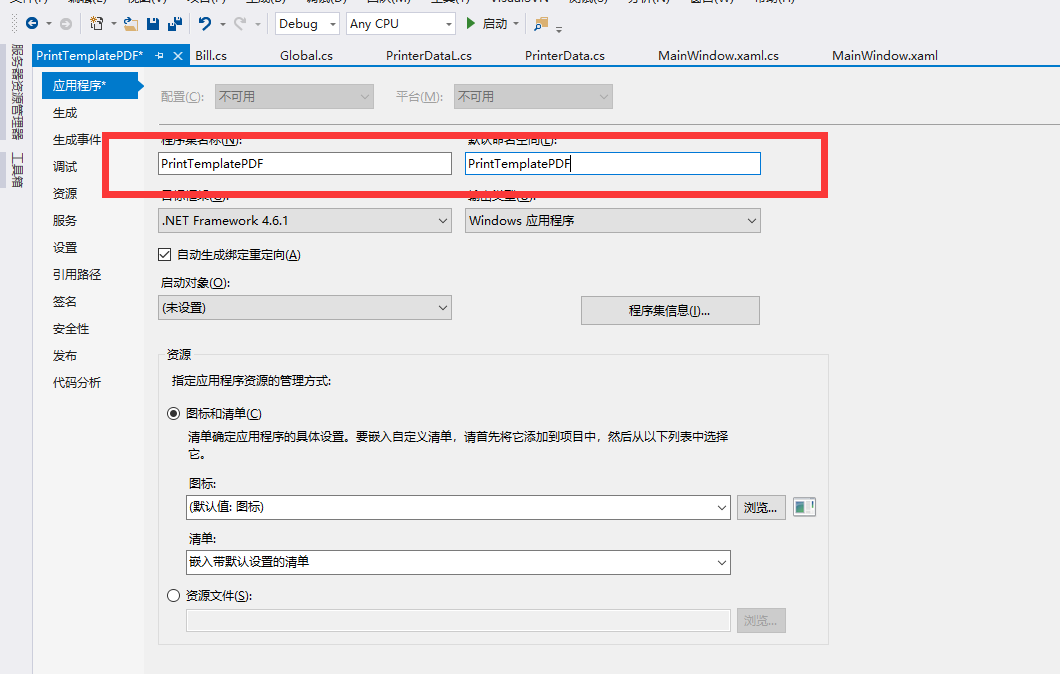Click the New Project toolbar icon
This screenshot has height=674, width=1060.
click(x=97, y=24)
